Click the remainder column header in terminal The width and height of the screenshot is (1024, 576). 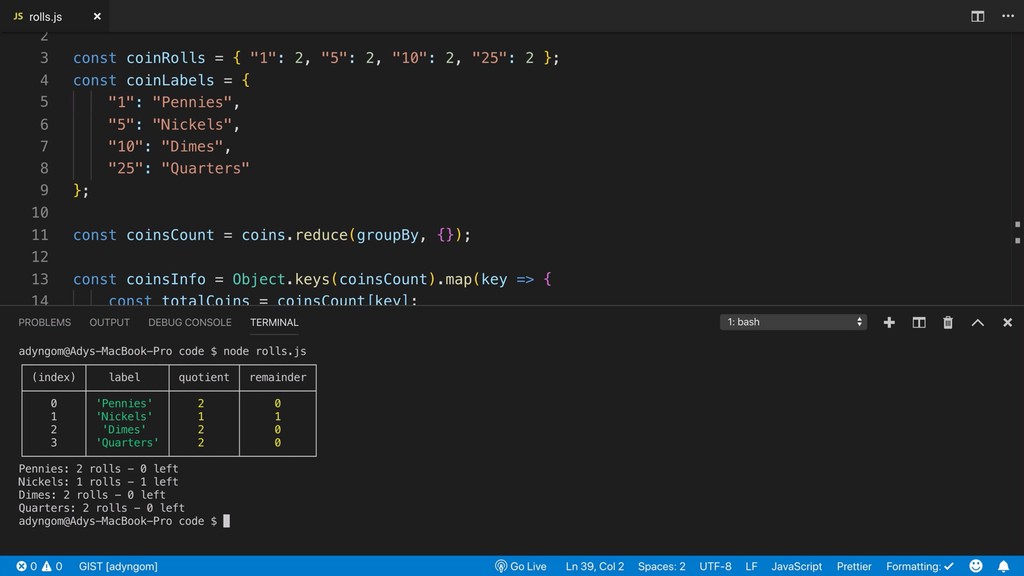(x=278, y=377)
